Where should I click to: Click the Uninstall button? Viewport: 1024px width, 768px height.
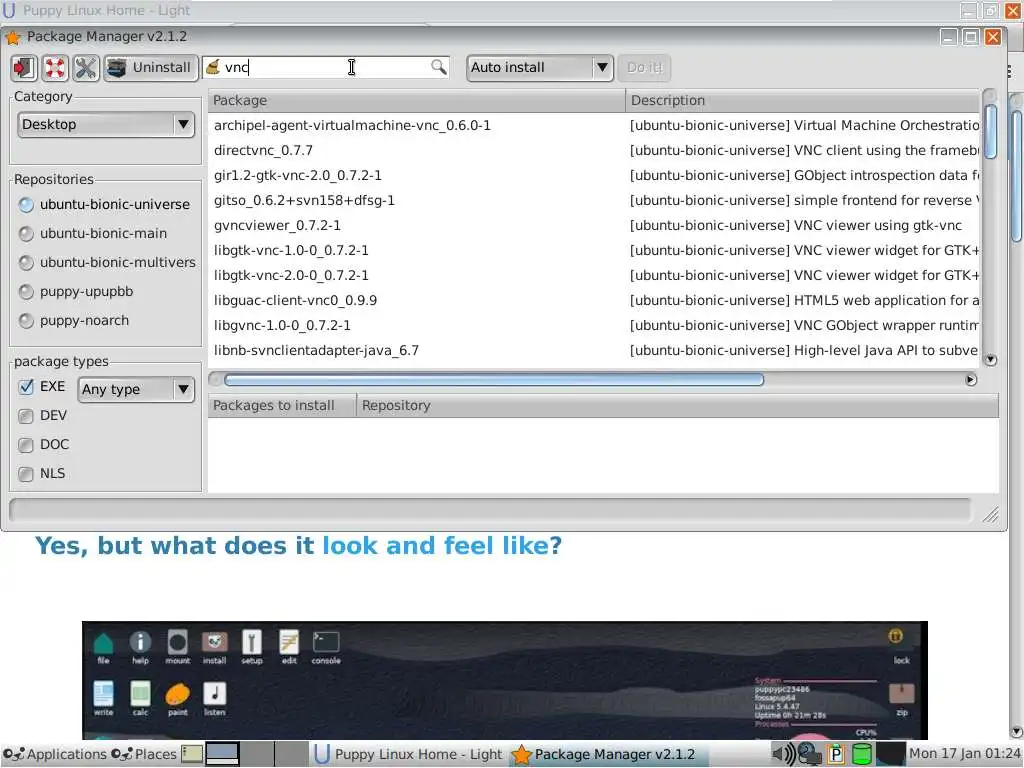(x=150, y=67)
